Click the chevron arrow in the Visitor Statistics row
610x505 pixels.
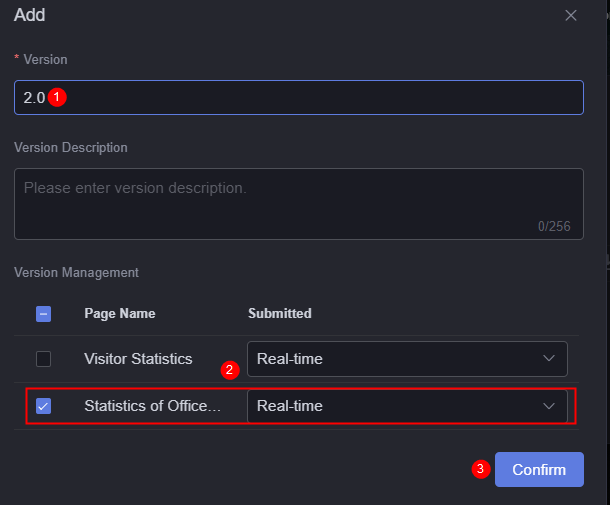click(x=549, y=358)
